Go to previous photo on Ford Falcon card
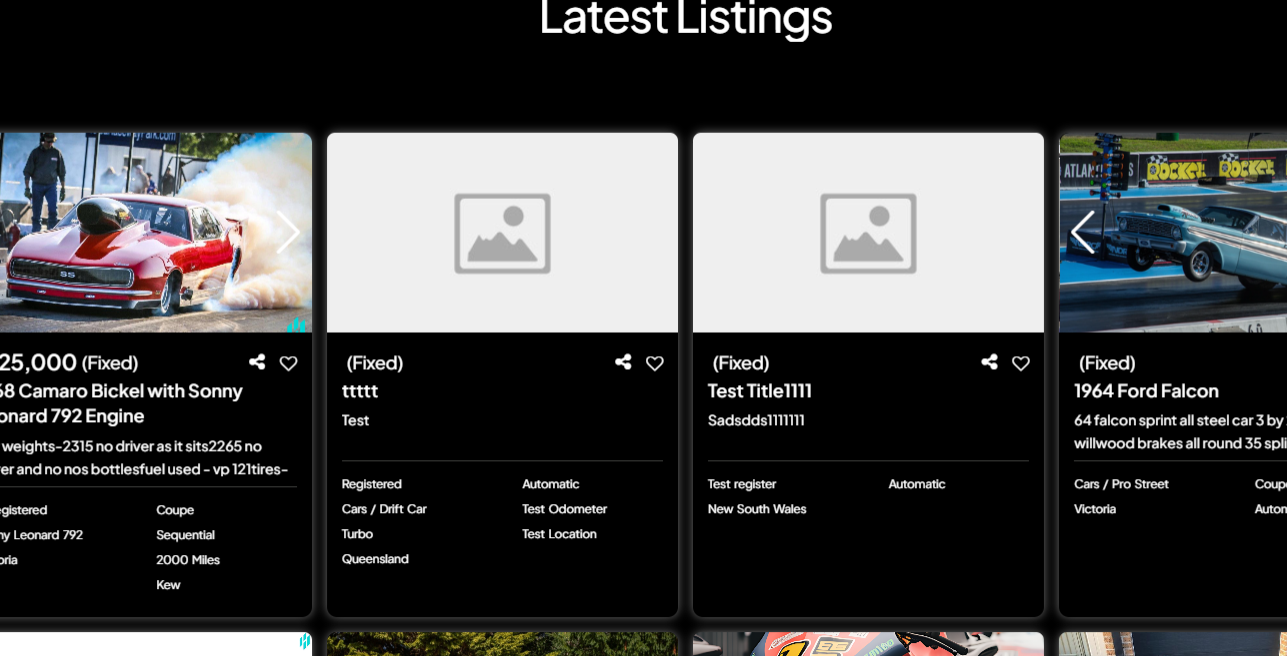Viewport: 1287px width, 656px height. point(1082,232)
